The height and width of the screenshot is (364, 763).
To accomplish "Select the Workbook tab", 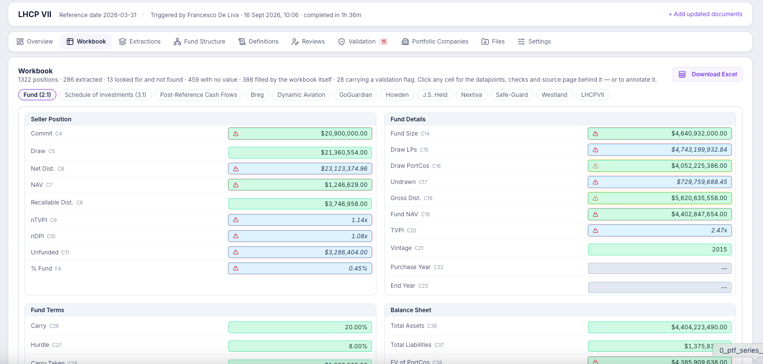I will point(86,41).
